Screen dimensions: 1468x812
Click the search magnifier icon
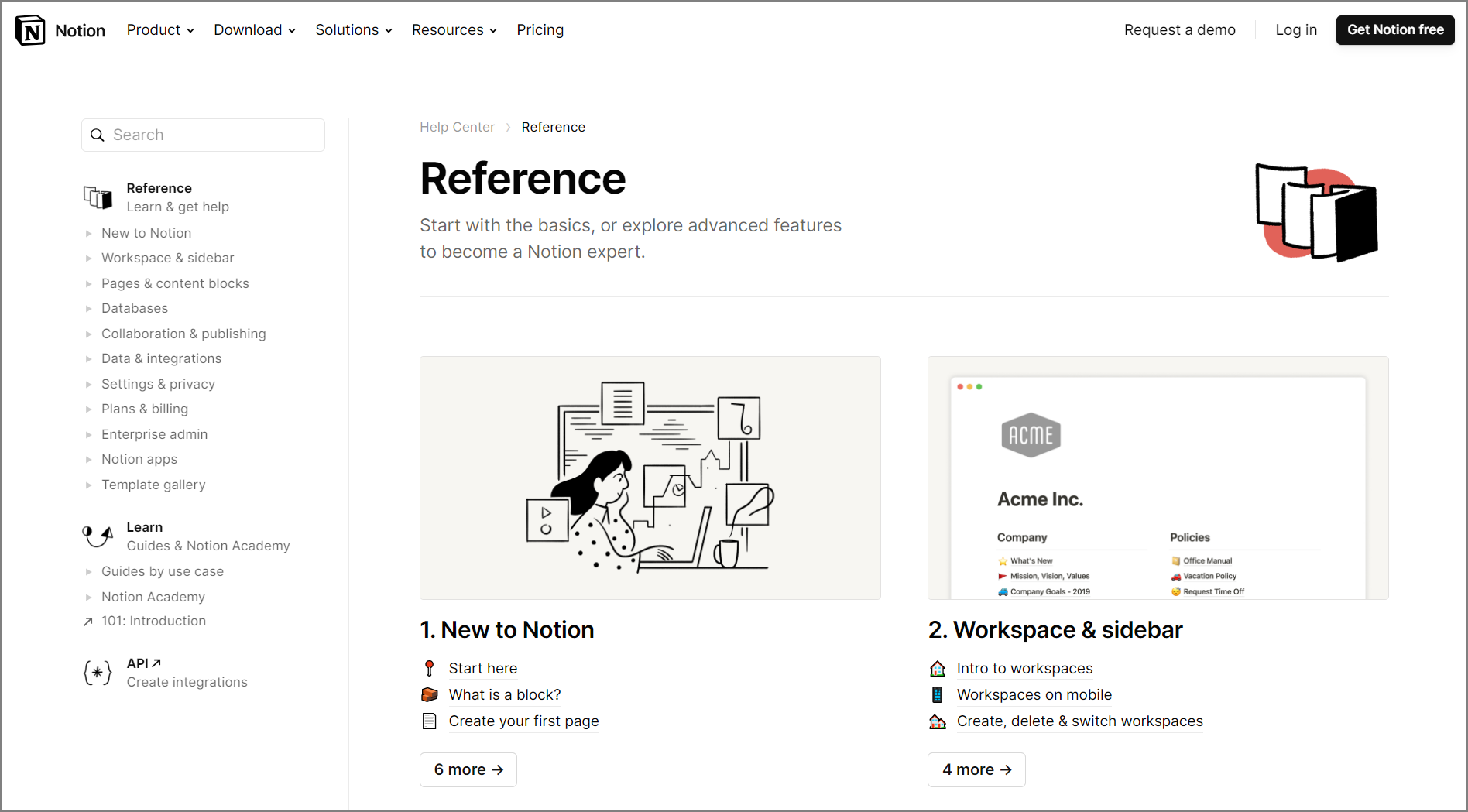pyautogui.click(x=98, y=135)
